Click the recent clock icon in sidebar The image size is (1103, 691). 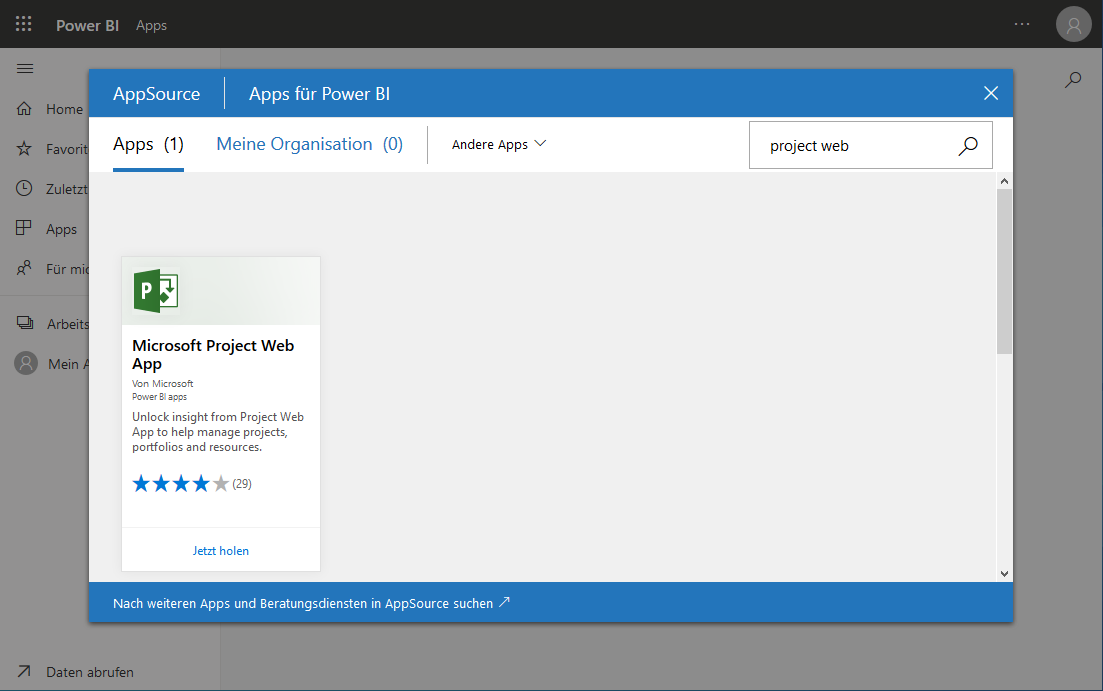[x=24, y=189]
